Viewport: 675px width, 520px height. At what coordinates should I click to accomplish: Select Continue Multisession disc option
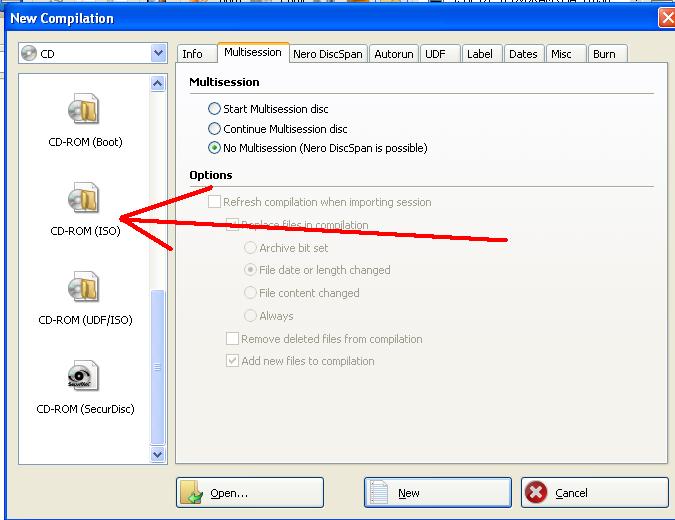pos(214,129)
